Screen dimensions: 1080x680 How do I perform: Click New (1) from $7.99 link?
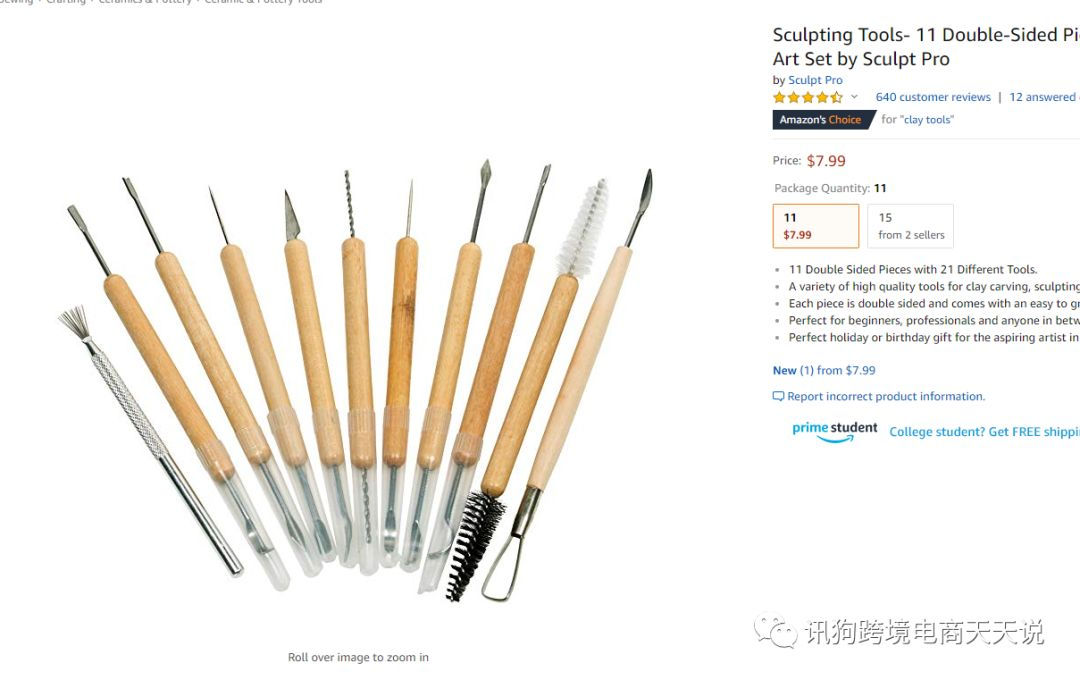824,371
